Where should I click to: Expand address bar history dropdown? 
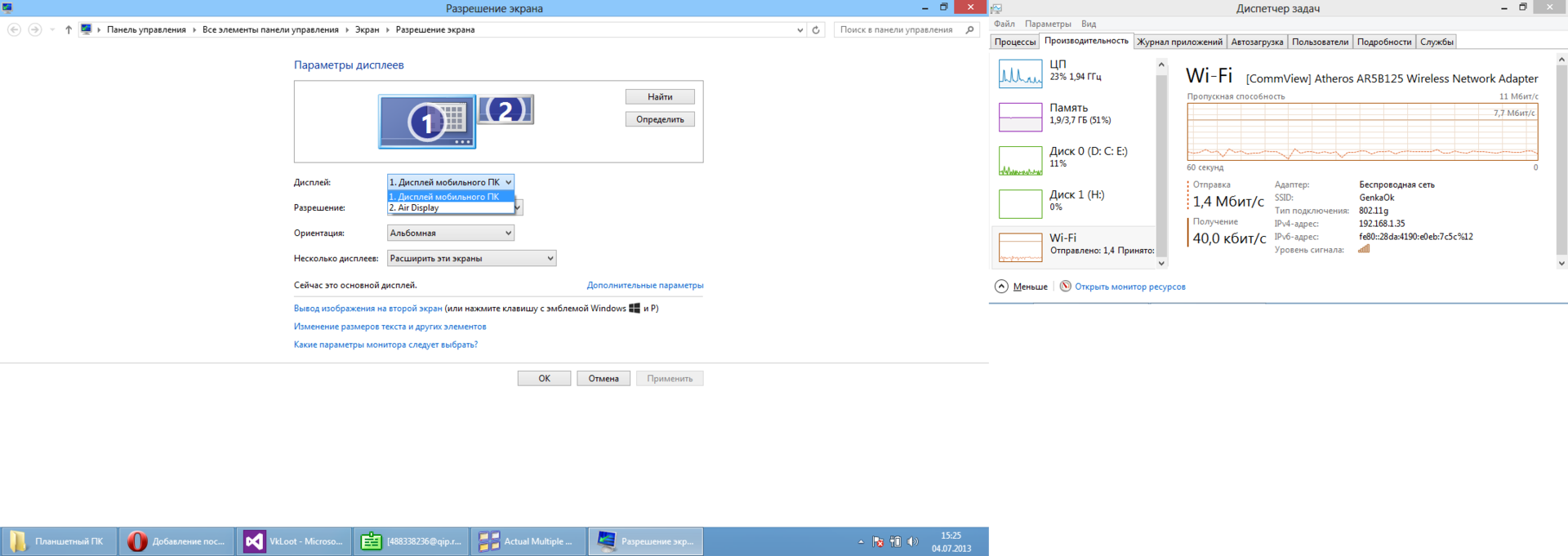pos(800,29)
